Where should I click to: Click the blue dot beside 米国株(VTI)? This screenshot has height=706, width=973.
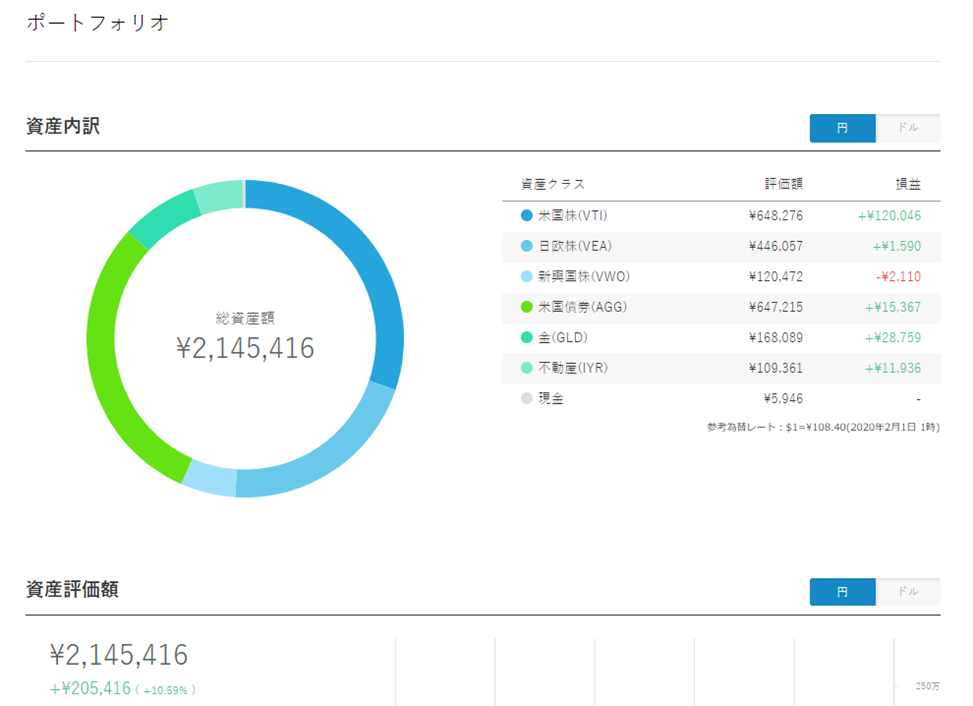tap(527, 215)
